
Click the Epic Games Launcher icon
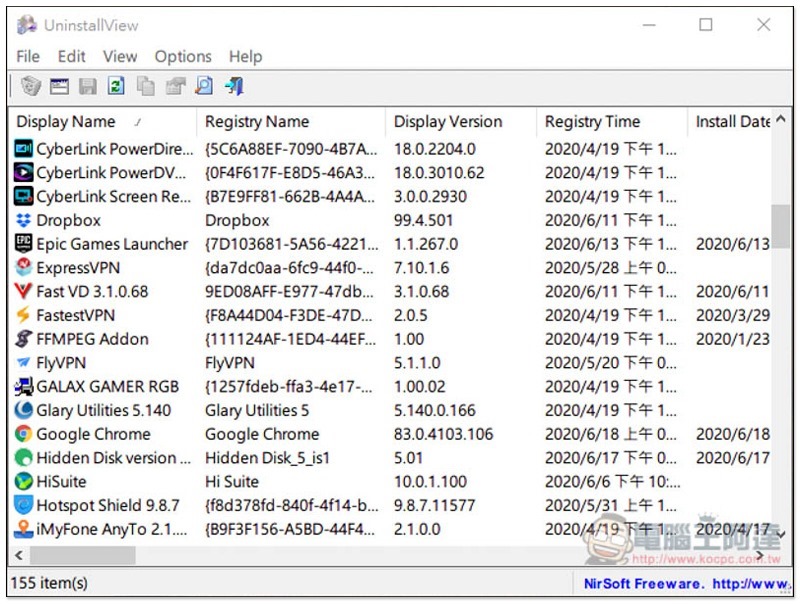coord(23,244)
